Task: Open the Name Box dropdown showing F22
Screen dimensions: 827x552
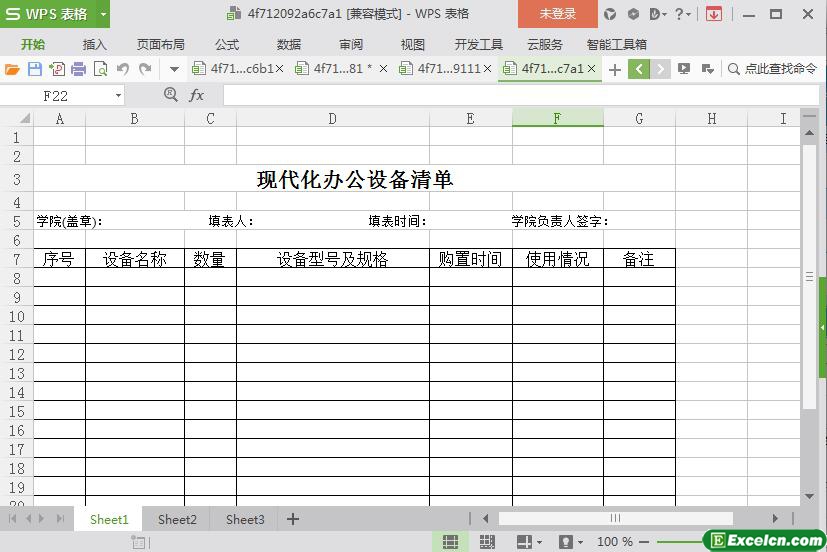Action: (x=118, y=96)
